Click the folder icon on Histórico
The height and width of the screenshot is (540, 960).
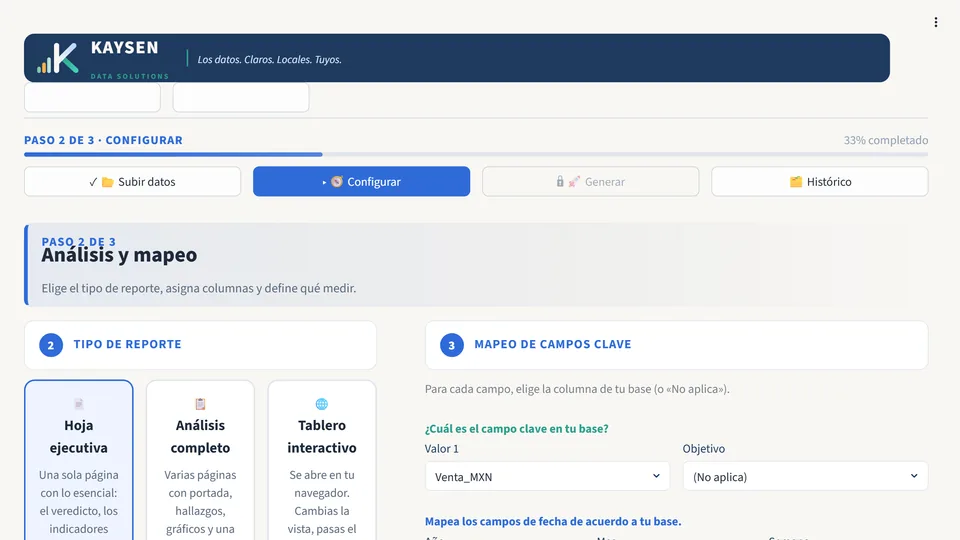click(796, 182)
